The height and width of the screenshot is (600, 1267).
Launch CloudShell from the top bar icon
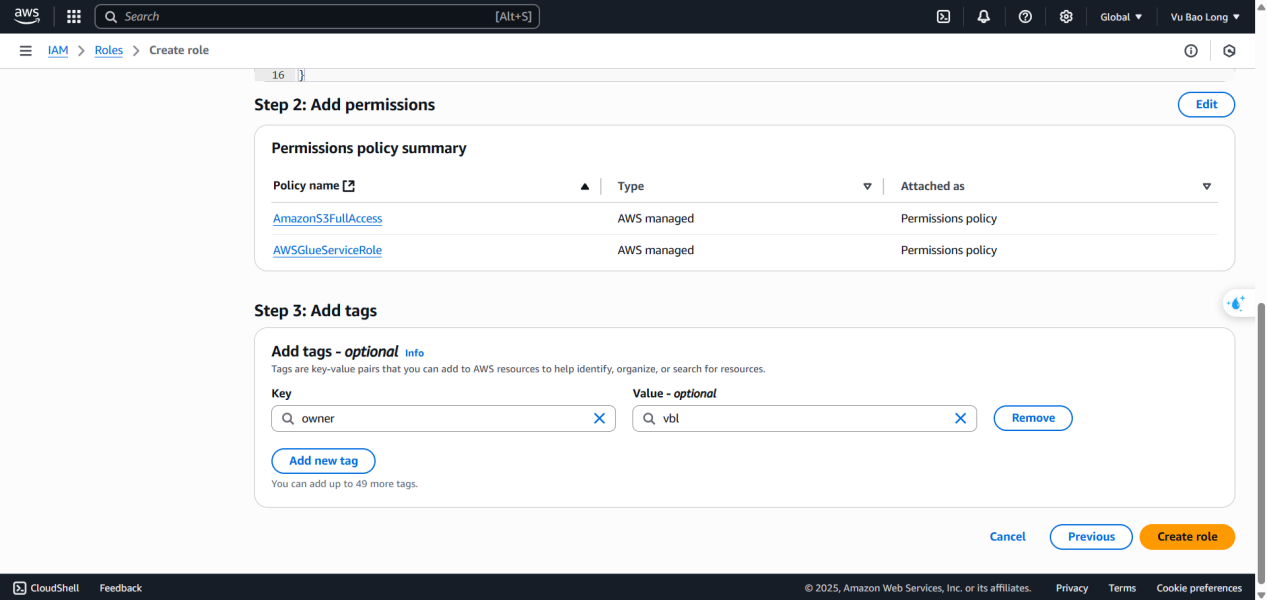(943, 17)
